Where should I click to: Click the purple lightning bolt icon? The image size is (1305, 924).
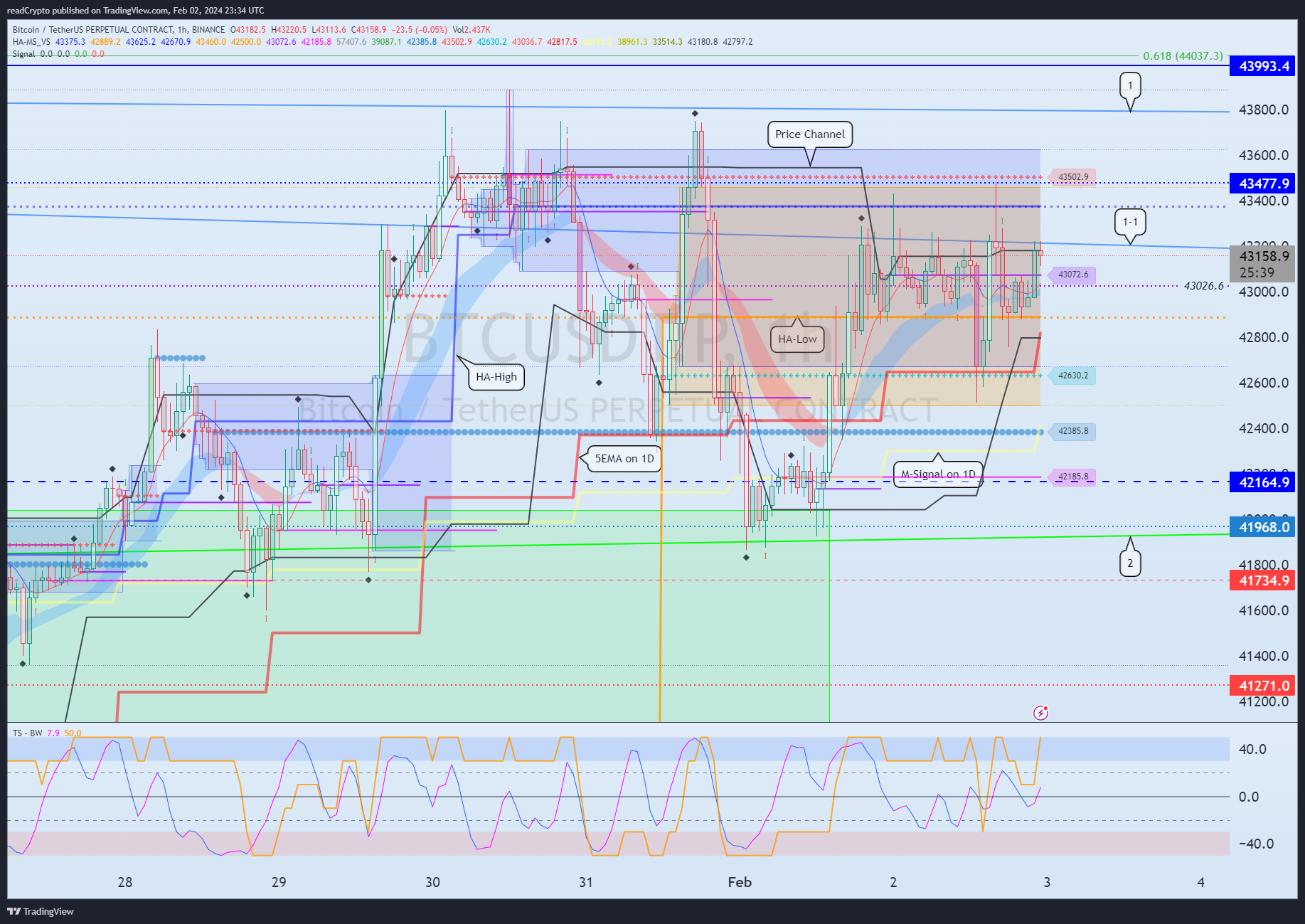point(1040,712)
